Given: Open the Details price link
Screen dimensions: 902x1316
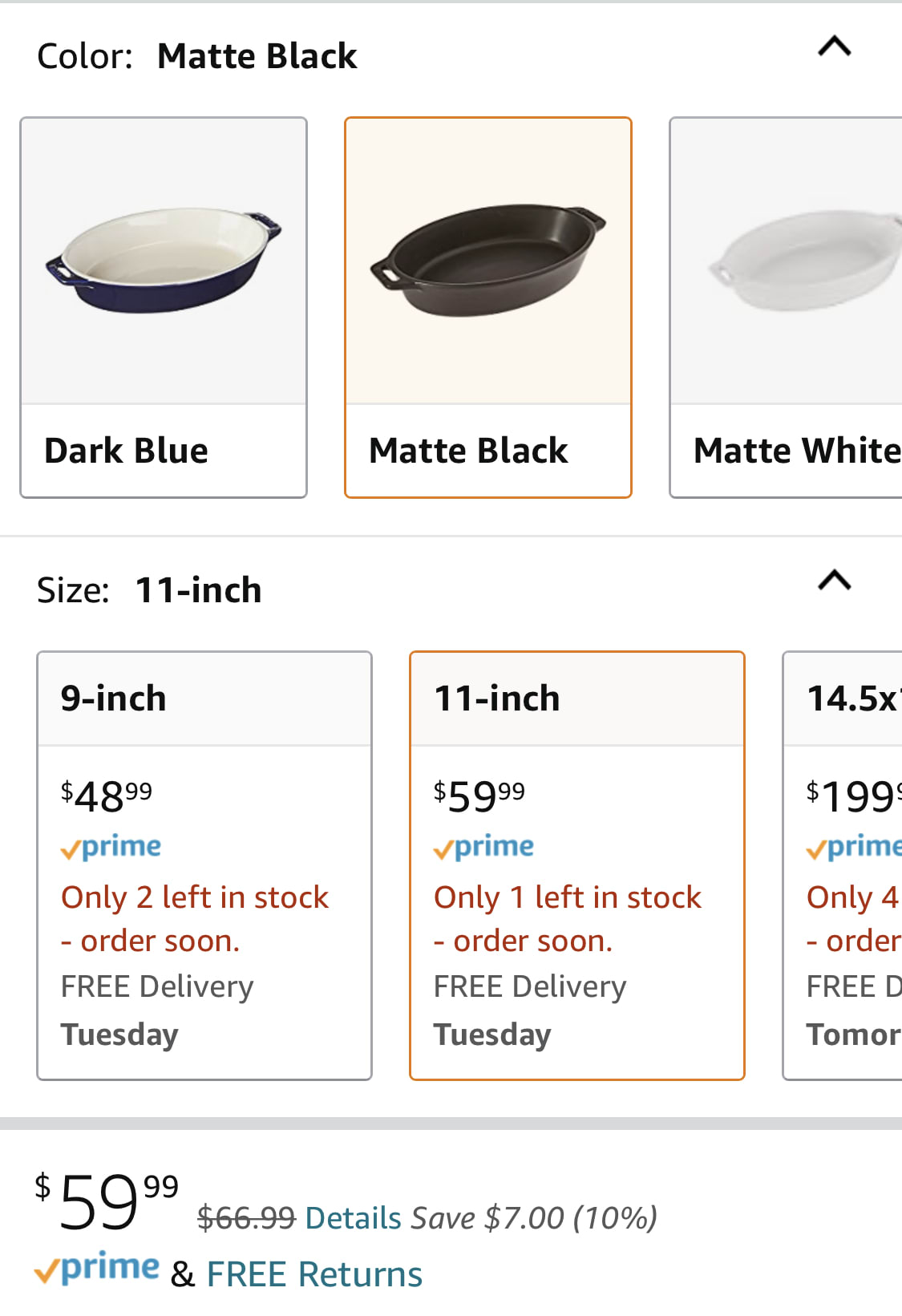Looking at the screenshot, I should pos(354,1218).
